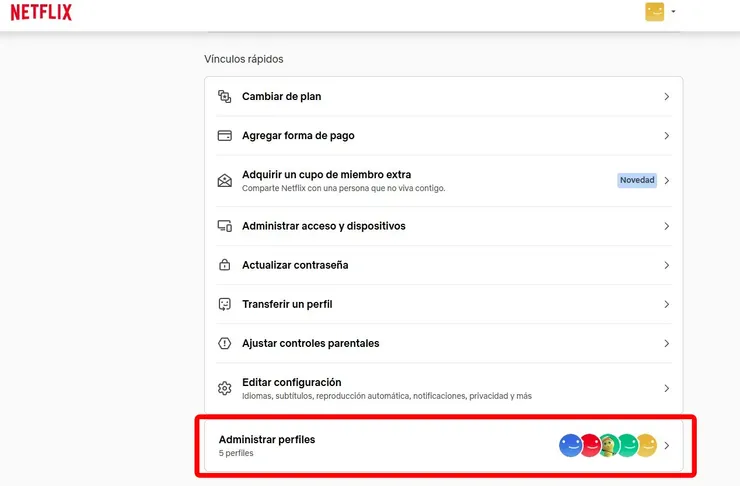Viewport: 740px width, 486px height.
Task: Click the Novedad badge
Action: point(637,181)
